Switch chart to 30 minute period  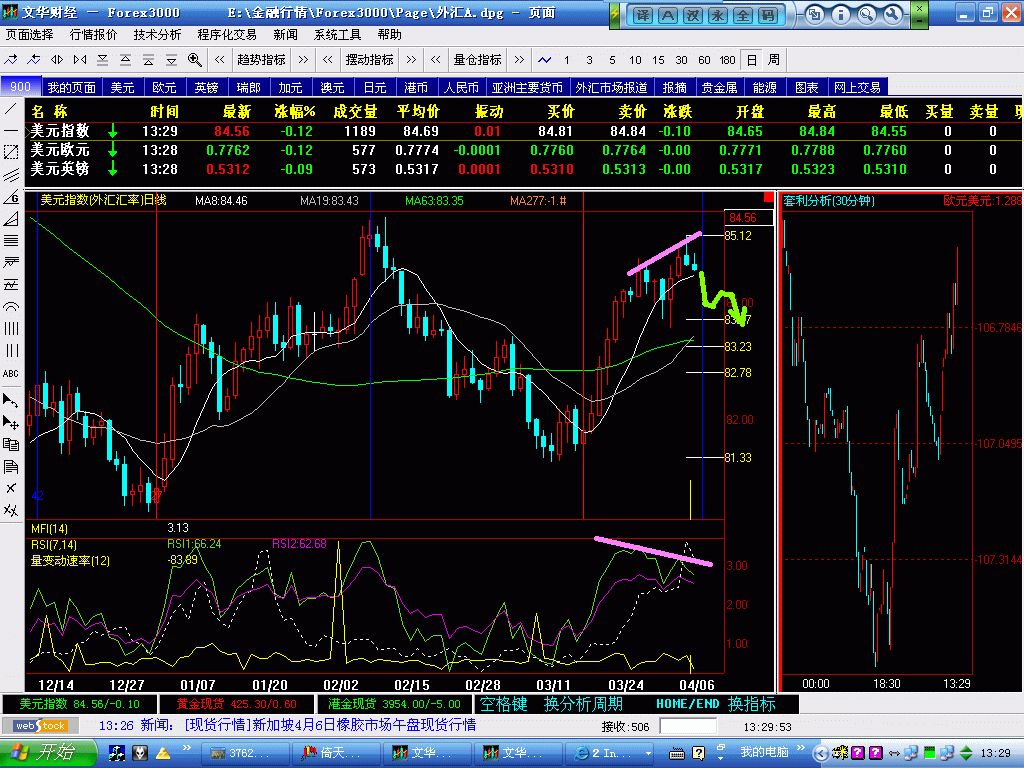(681, 60)
